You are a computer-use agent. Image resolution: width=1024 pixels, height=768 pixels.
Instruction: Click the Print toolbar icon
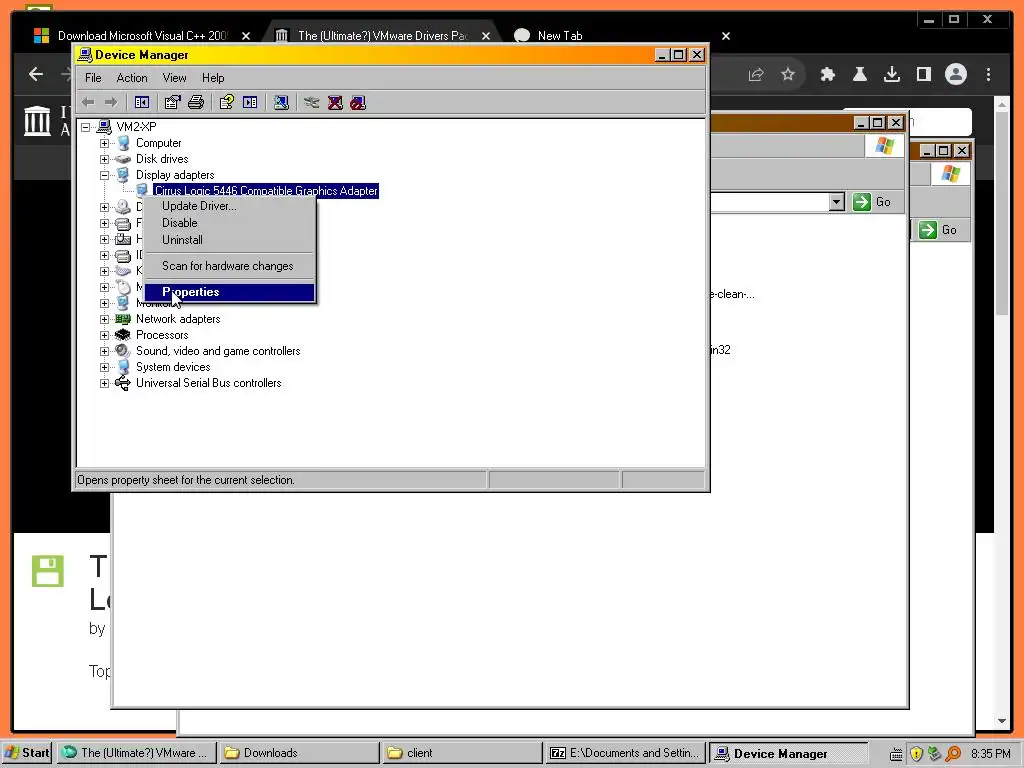196,103
